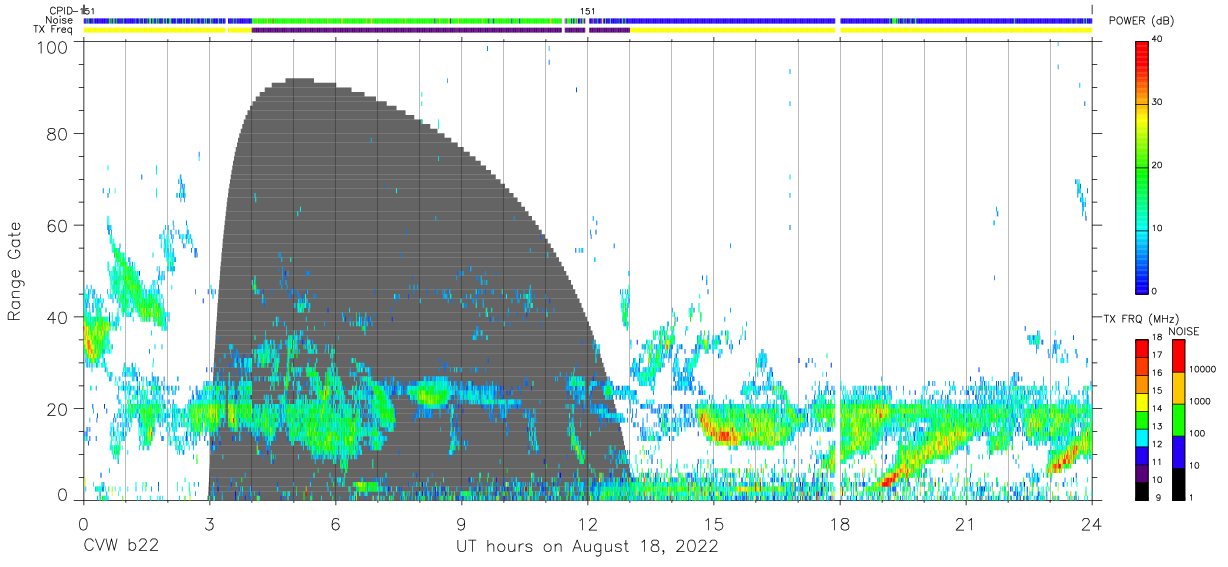
Task: Click the 15 tick on the UT hours axis
Action: click(714, 524)
